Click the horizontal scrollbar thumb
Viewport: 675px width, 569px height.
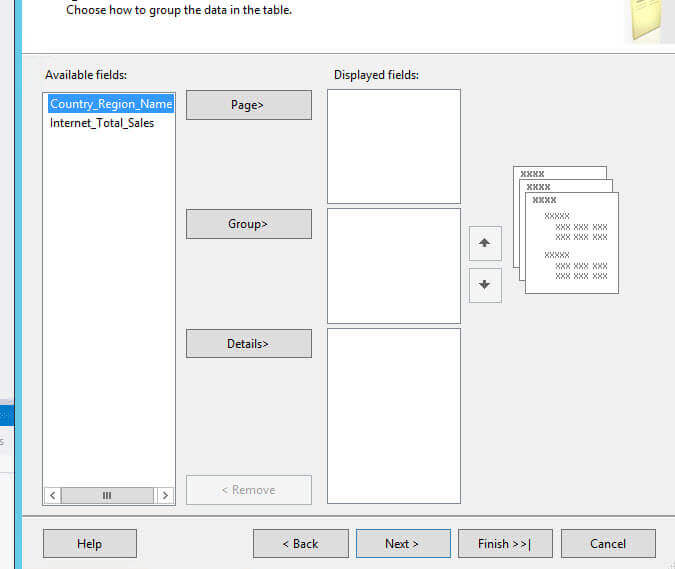(x=107, y=495)
